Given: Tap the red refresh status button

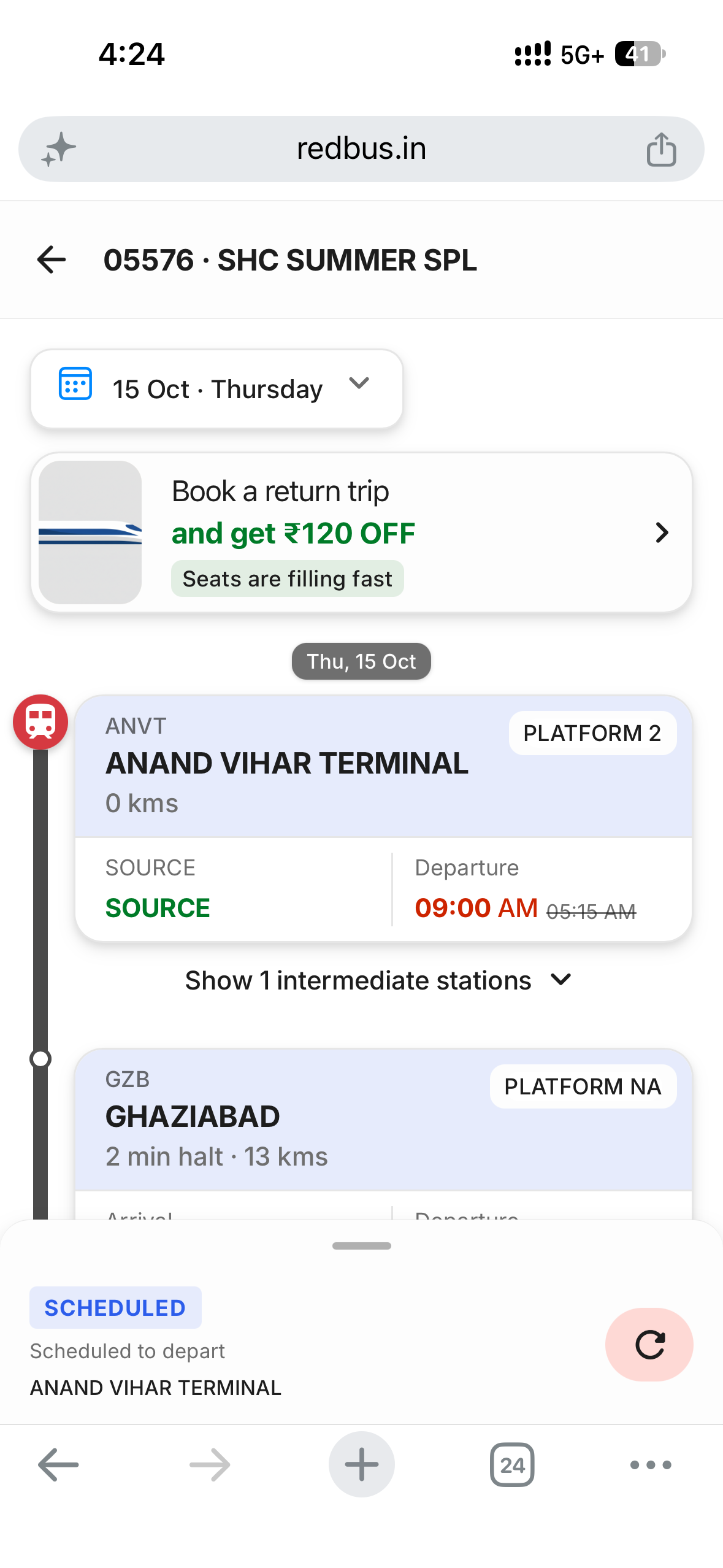Looking at the screenshot, I should coord(649,1344).
